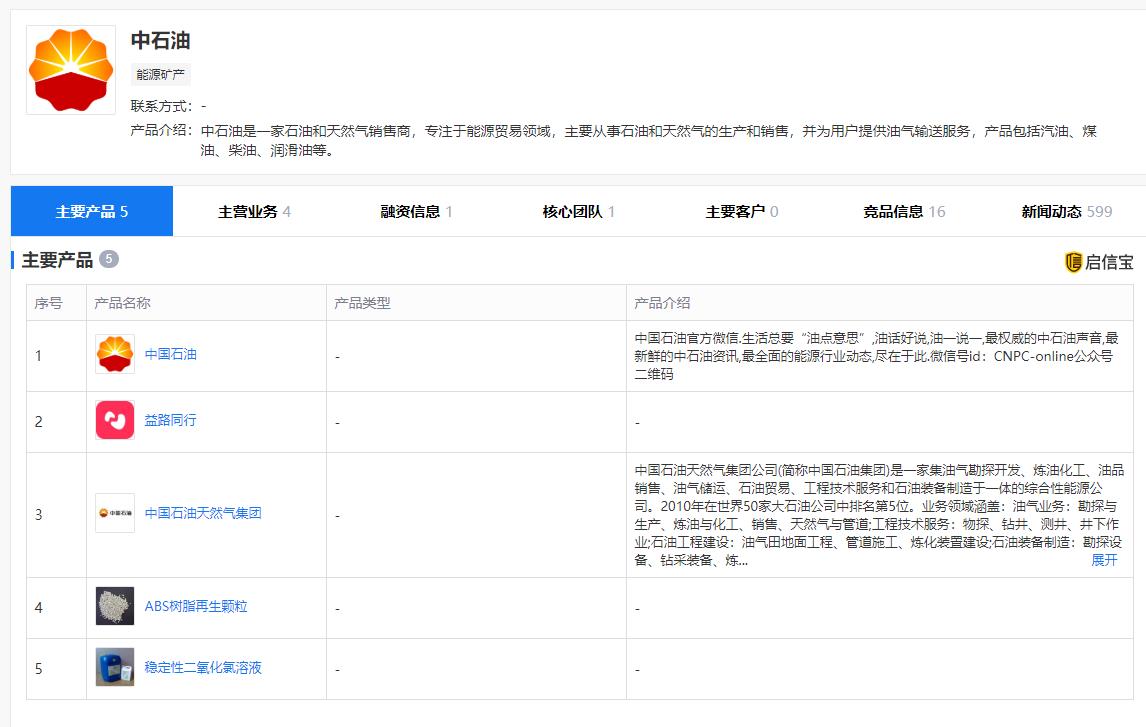Screen dimensions: 1146x727
Task: Click the pink 益路同行 app icon
Action: pyautogui.click(x=115, y=420)
